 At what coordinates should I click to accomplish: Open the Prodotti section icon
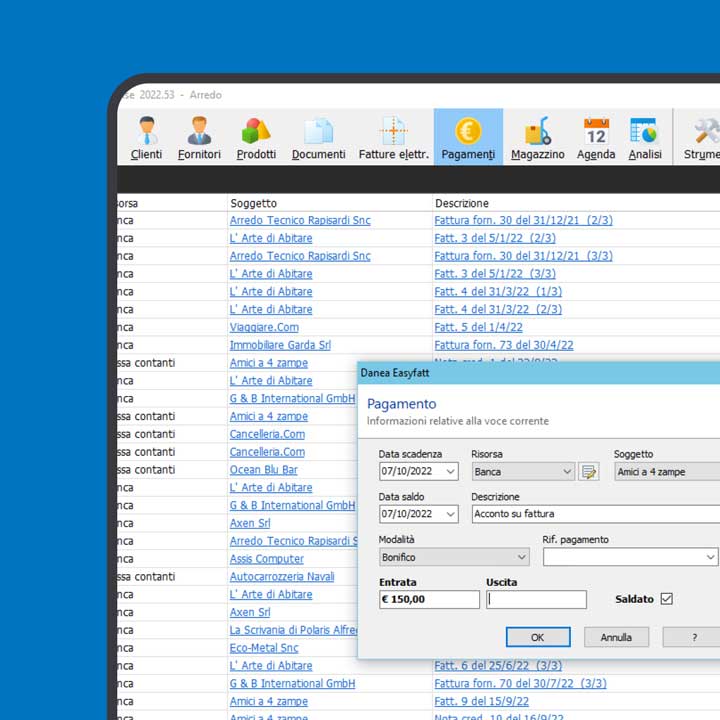256,131
